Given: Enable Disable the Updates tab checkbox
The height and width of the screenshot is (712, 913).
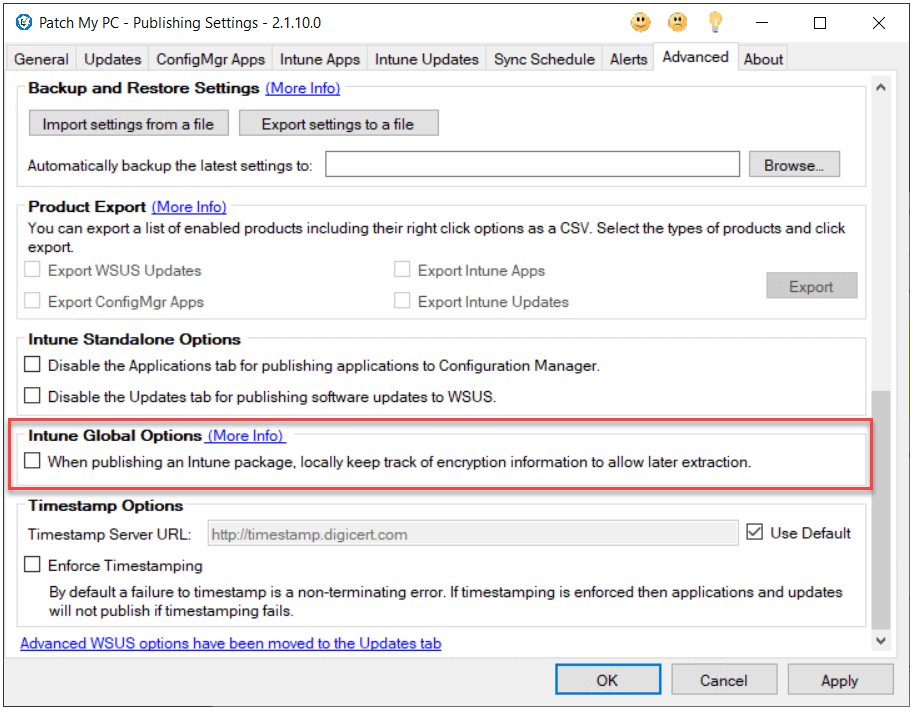Looking at the screenshot, I should (x=32, y=396).
